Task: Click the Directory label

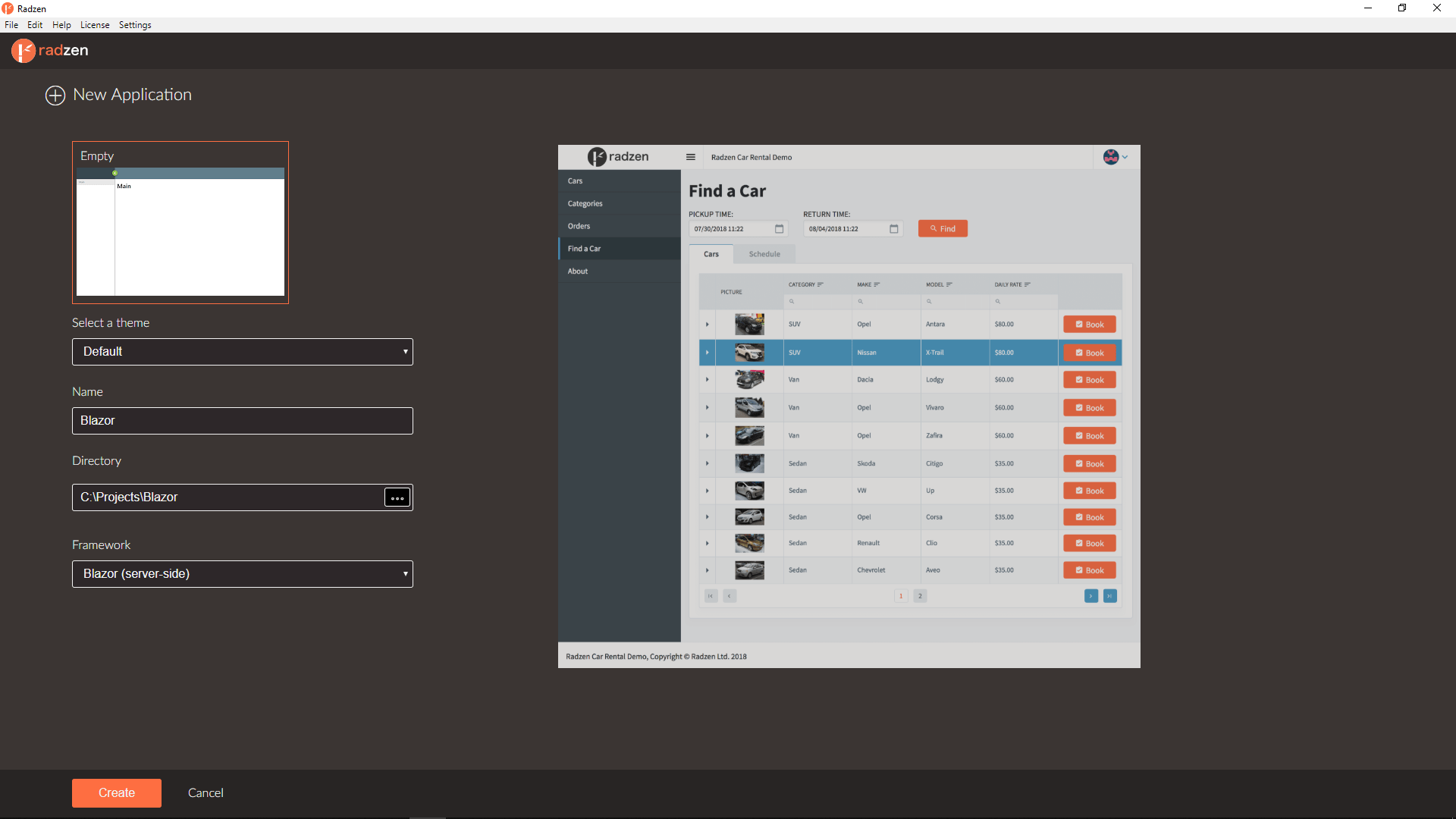Action: pyautogui.click(x=96, y=461)
